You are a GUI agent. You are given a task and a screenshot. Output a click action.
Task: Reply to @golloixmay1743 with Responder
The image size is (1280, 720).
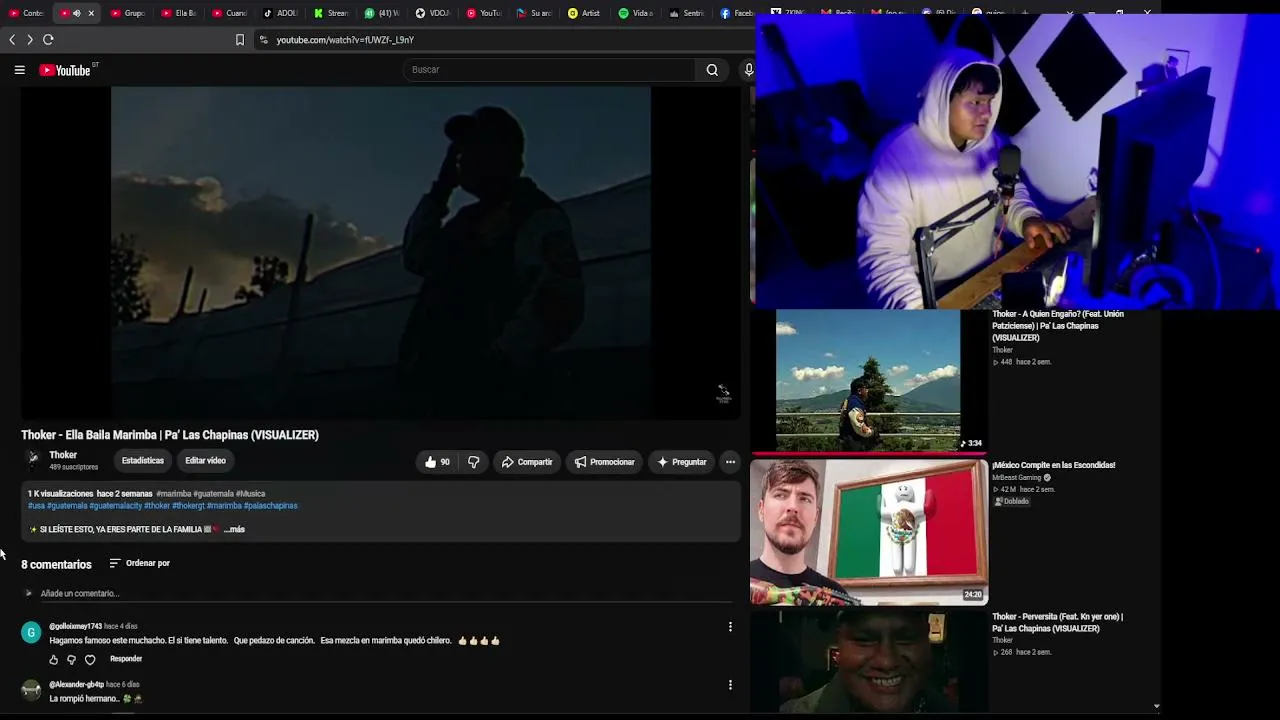(126, 659)
